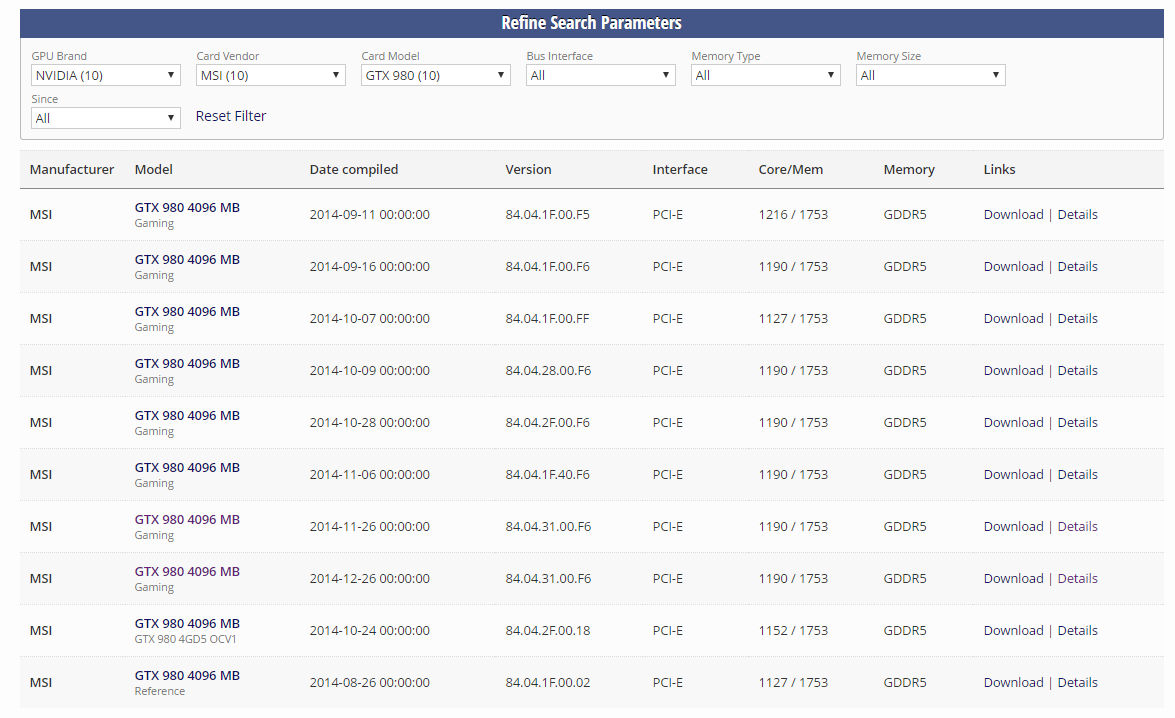Click the Memory column header

coord(909,169)
